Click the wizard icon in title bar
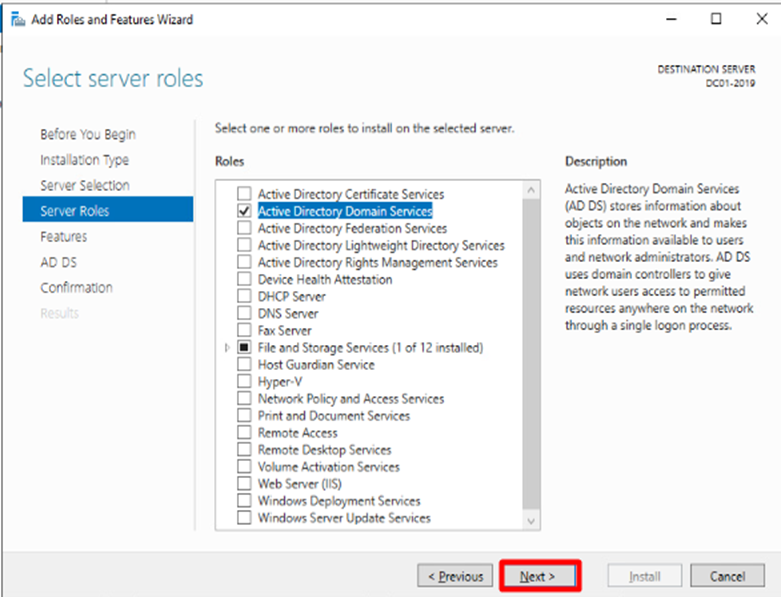Screen dimensions: 781x597 coord(16,19)
